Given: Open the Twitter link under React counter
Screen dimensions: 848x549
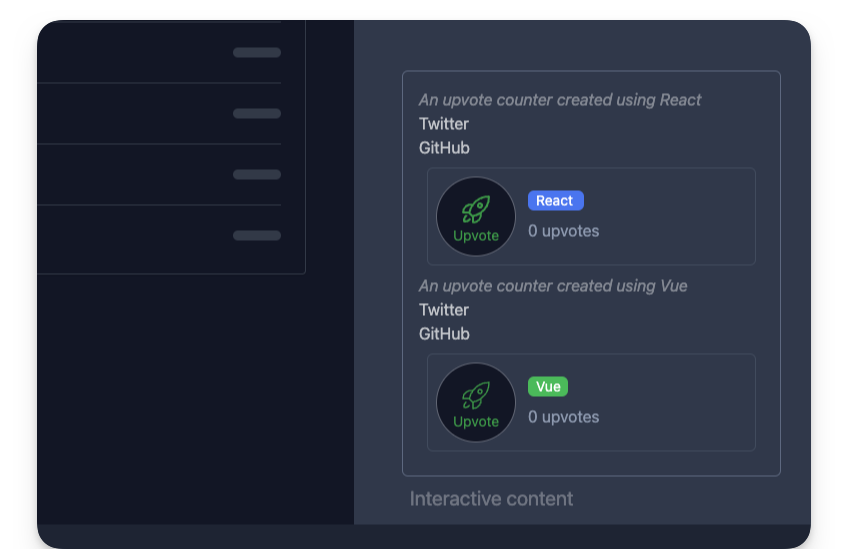Looking at the screenshot, I should (x=443, y=124).
